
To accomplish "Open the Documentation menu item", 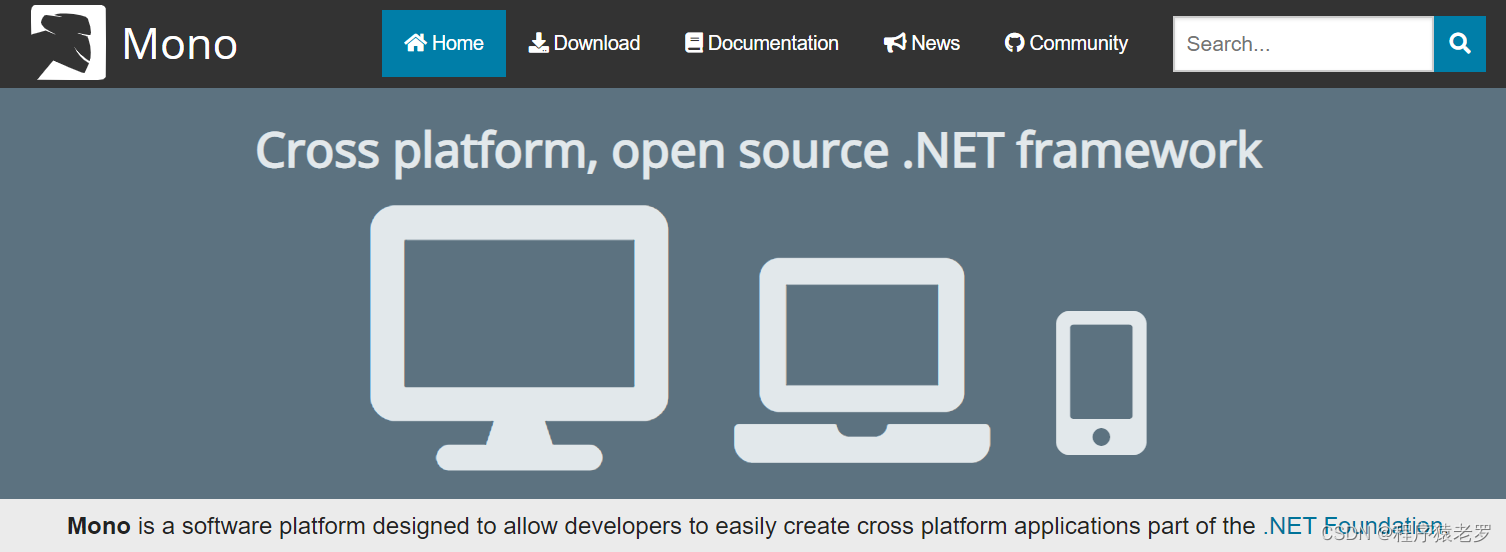I will coord(762,43).
